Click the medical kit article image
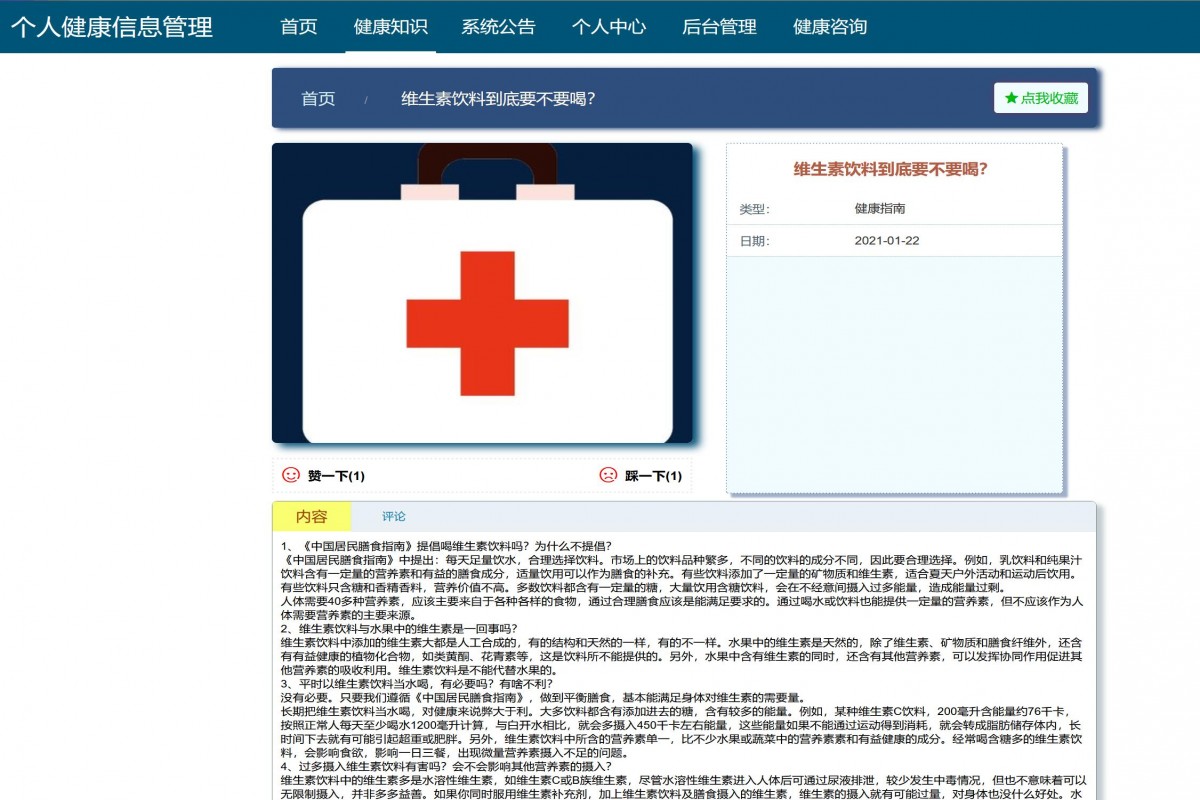1200x800 pixels. coord(483,295)
